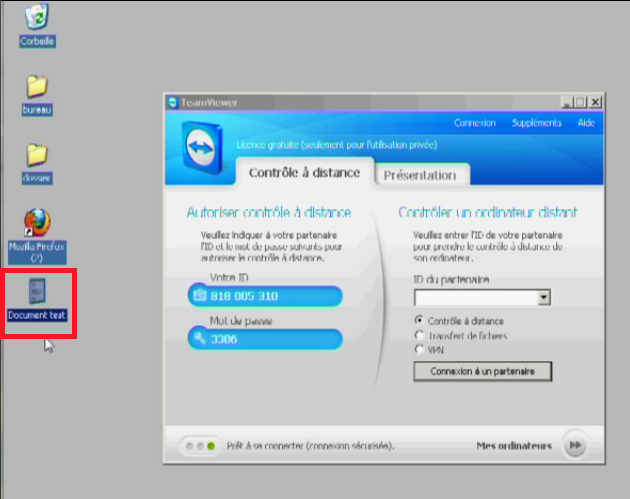Screen dimensions: 630x499
Task: Minimize the TeamViewer window
Action: click(x=567, y=102)
